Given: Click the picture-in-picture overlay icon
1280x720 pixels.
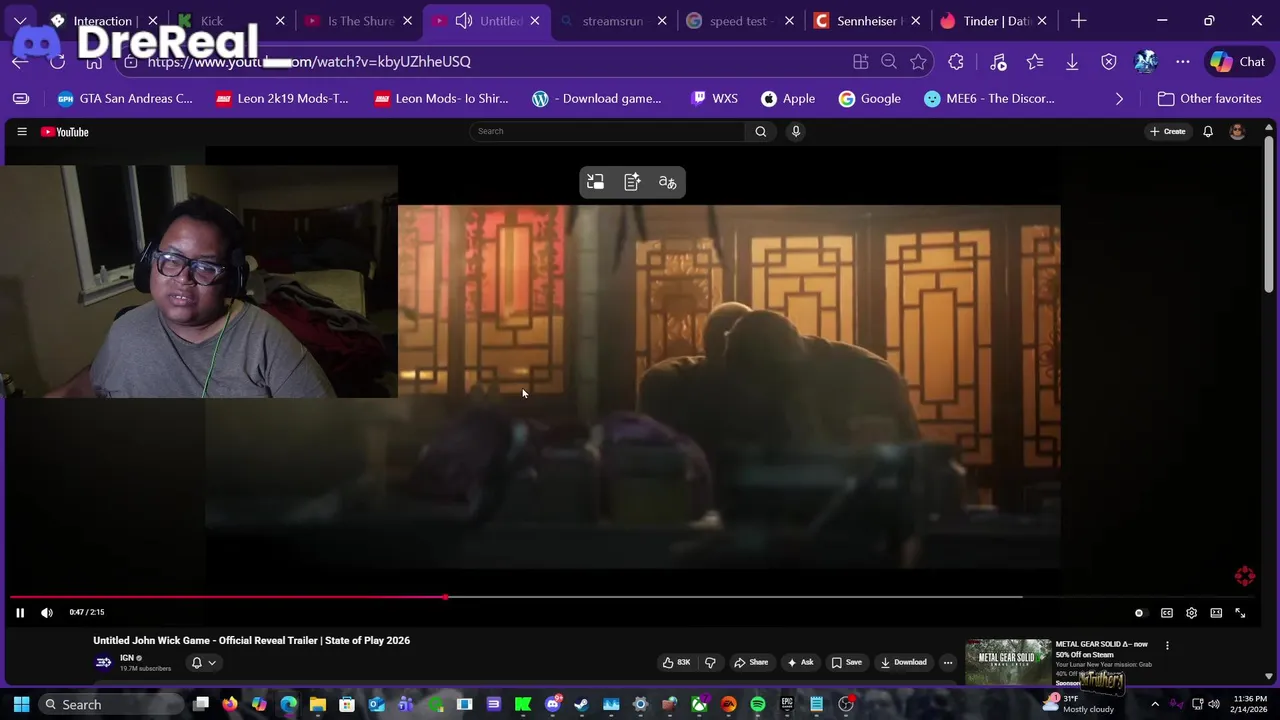Looking at the screenshot, I should pyautogui.click(x=595, y=182).
